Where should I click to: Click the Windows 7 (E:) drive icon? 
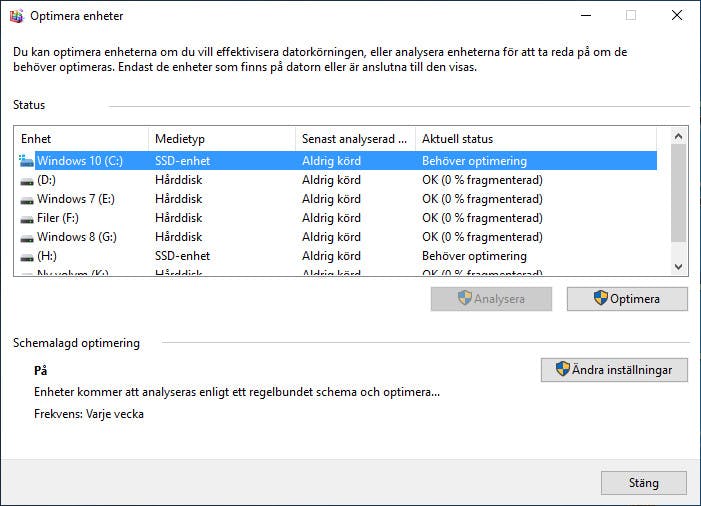tap(27, 200)
